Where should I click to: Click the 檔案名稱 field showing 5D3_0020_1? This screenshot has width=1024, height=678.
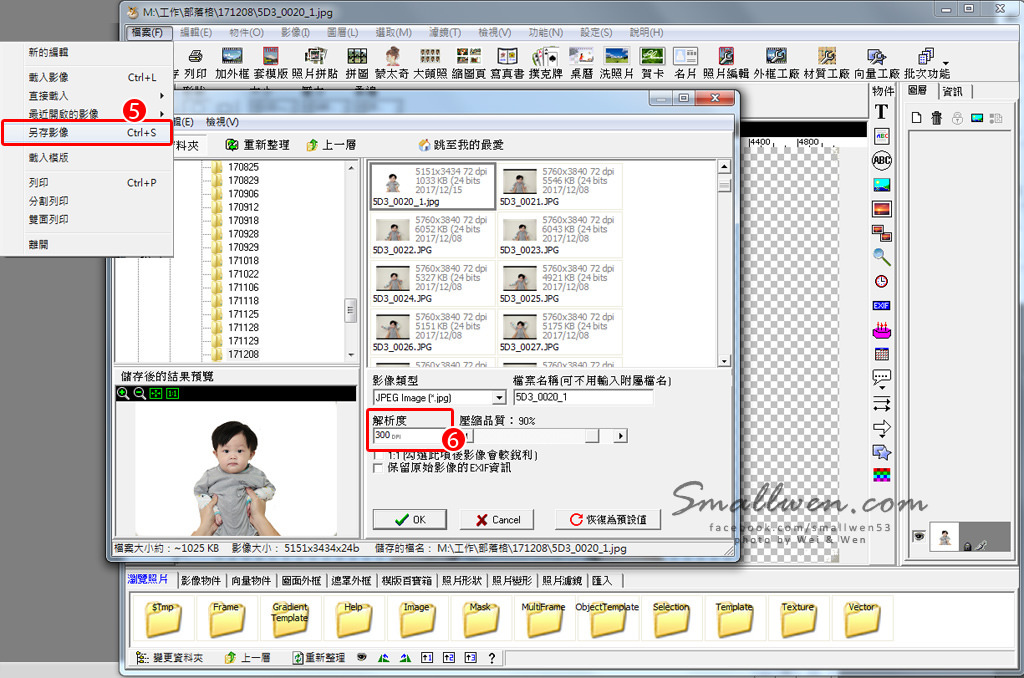[x=583, y=397]
